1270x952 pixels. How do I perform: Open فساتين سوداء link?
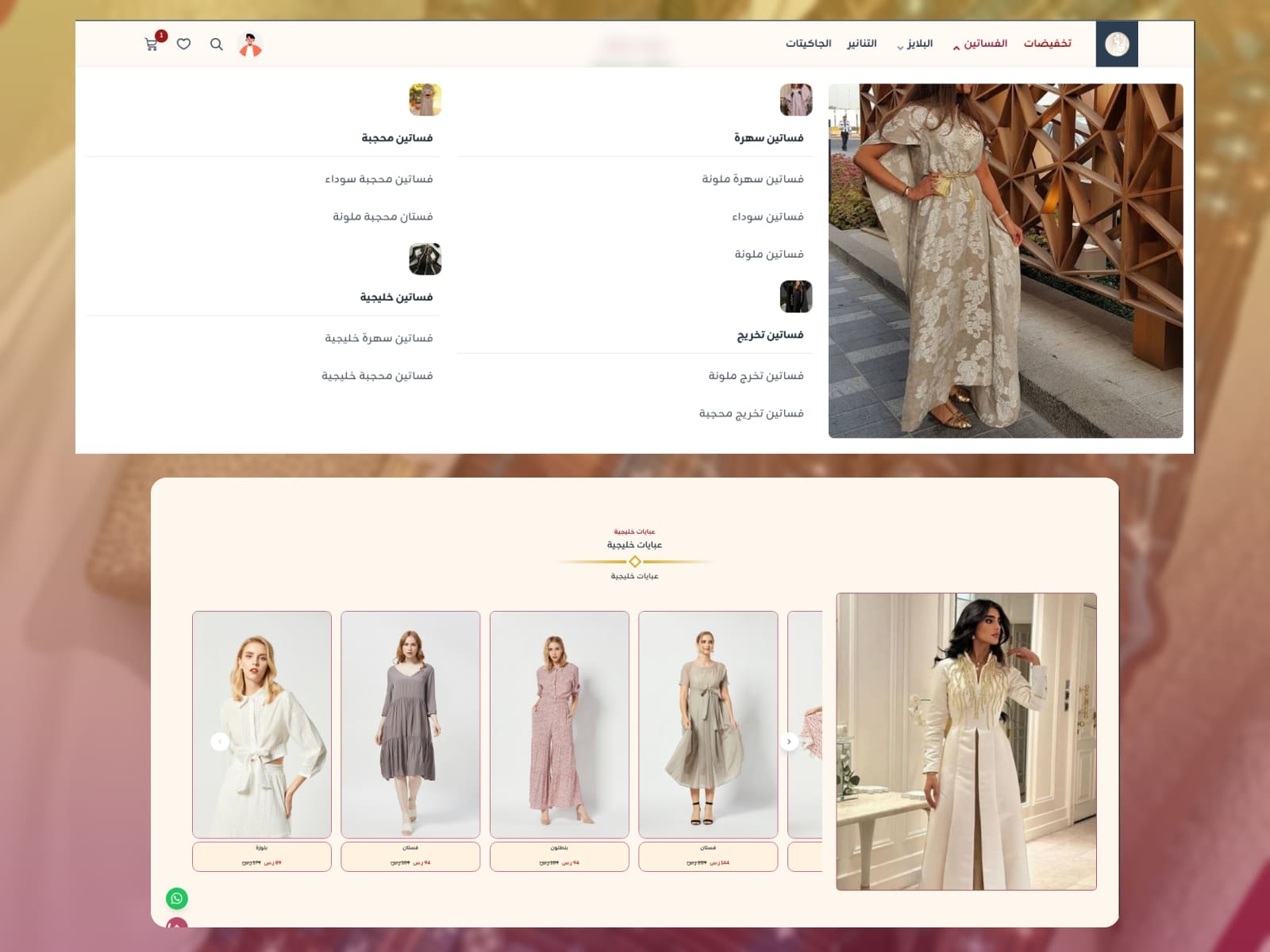[x=768, y=217]
